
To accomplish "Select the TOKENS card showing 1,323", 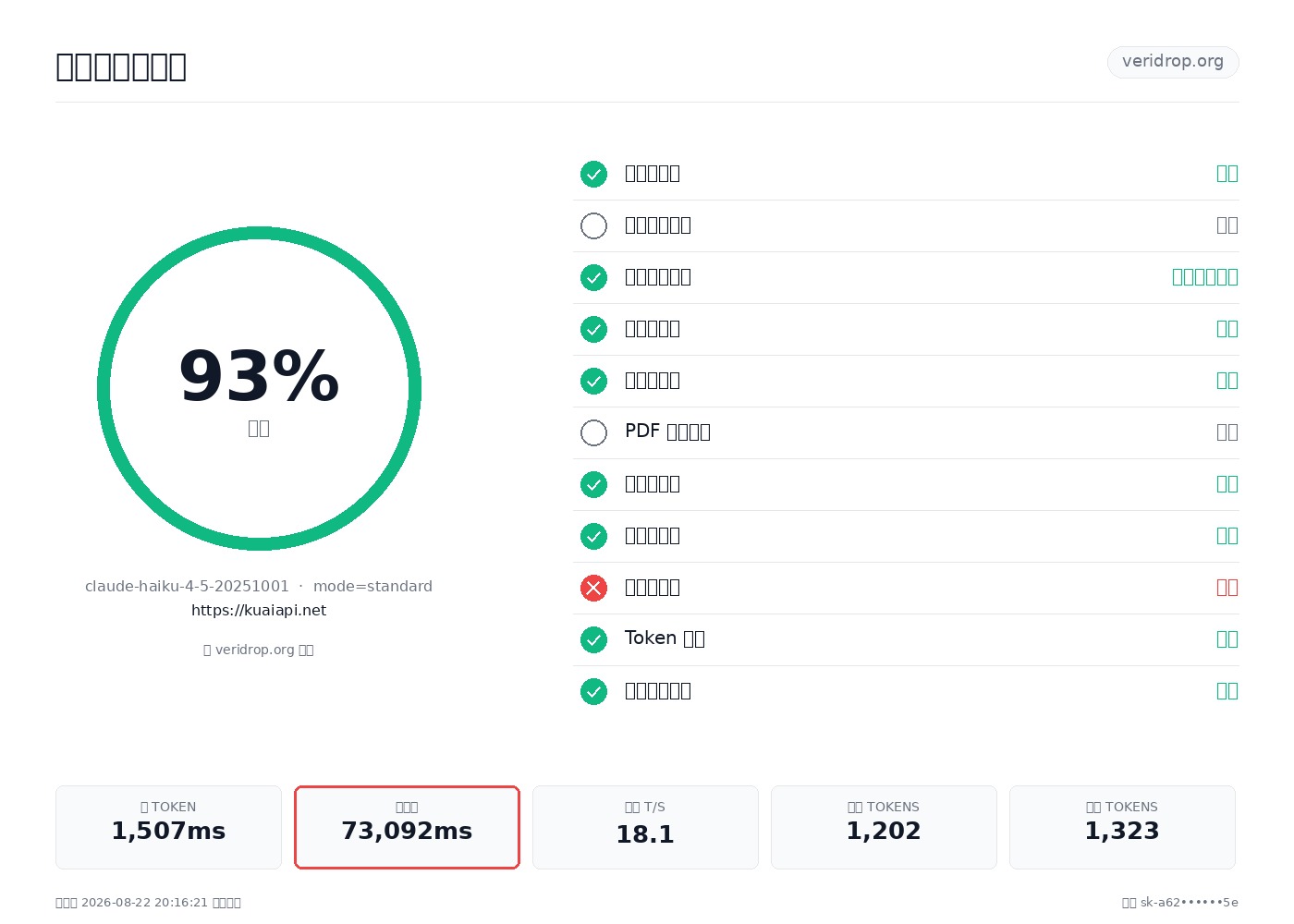I will pyautogui.click(x=1122, y=827).
